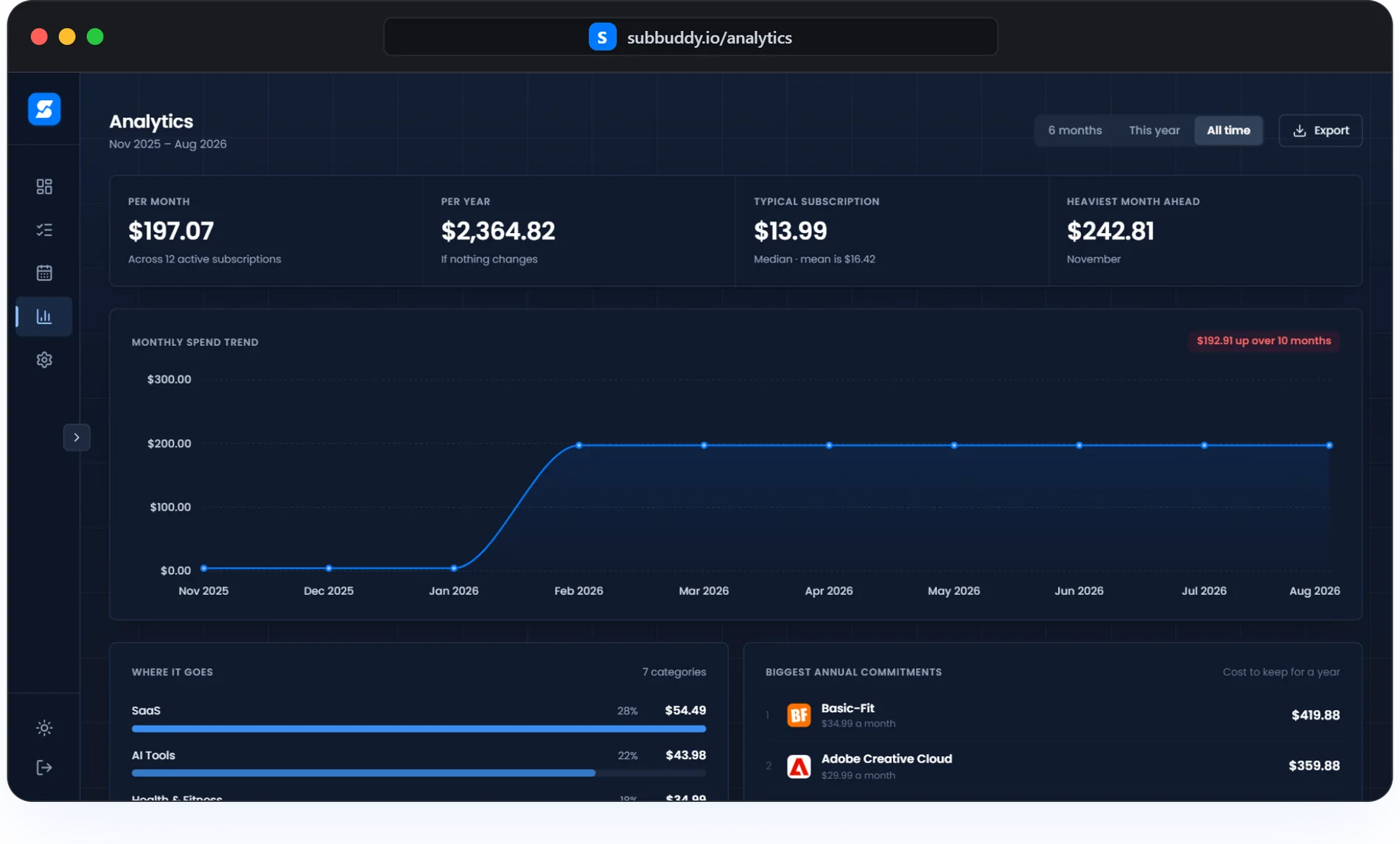
Task: Select the analytics bar chart sidebar icon
Action: coord(44,316)
